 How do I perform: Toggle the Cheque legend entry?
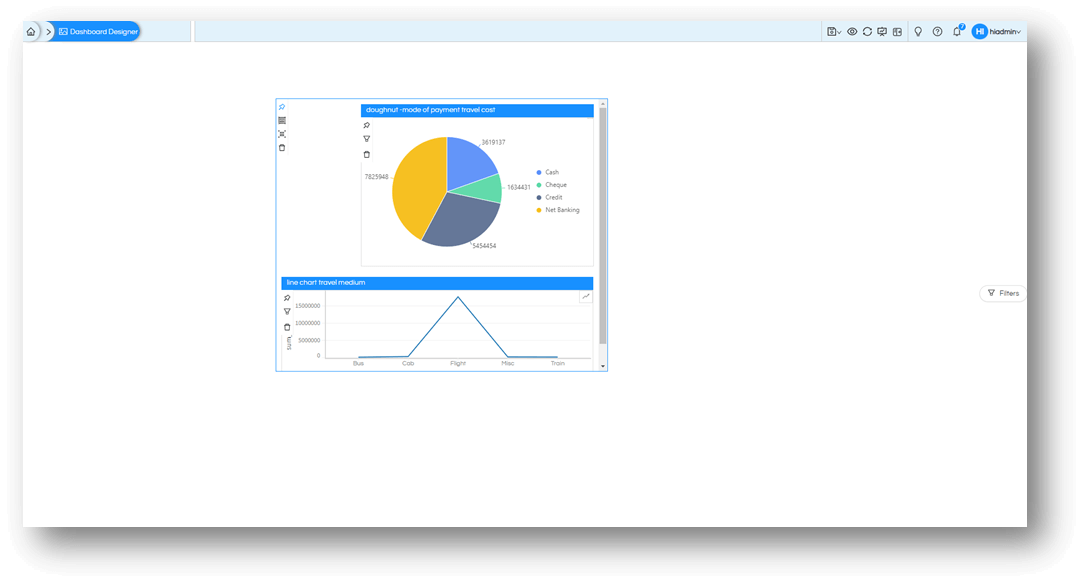coord(552,185)
